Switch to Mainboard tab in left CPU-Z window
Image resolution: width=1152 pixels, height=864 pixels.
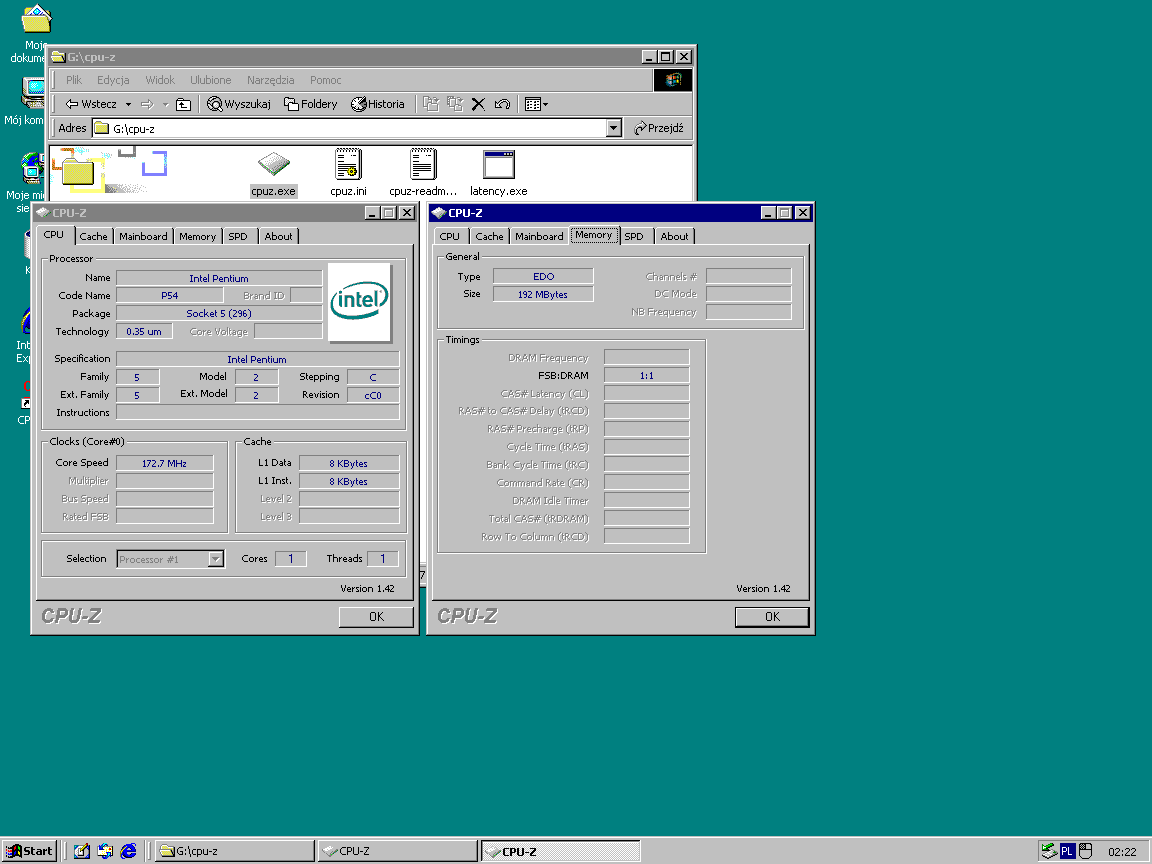(143, 237)
